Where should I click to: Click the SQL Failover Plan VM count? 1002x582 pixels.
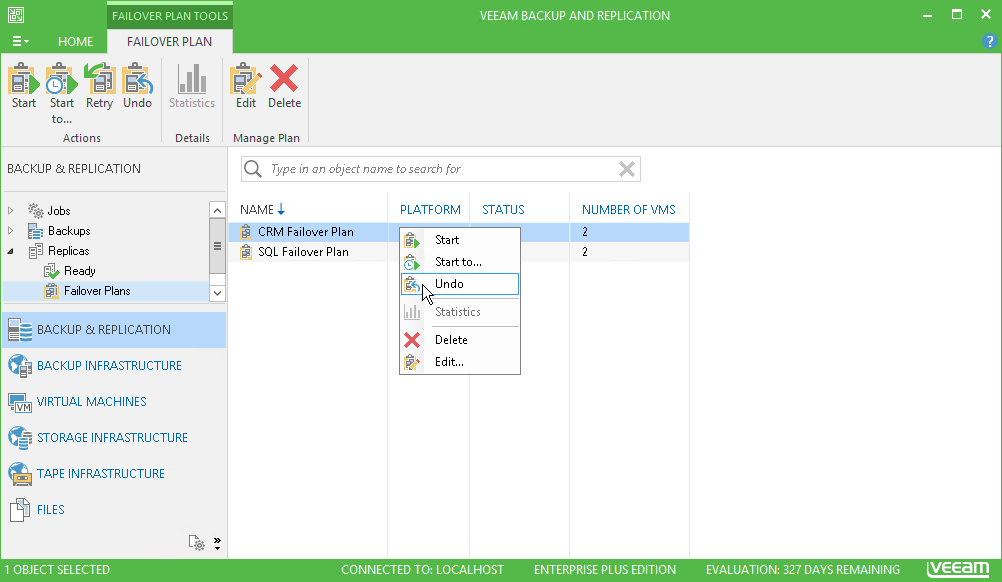coord(585,252)
